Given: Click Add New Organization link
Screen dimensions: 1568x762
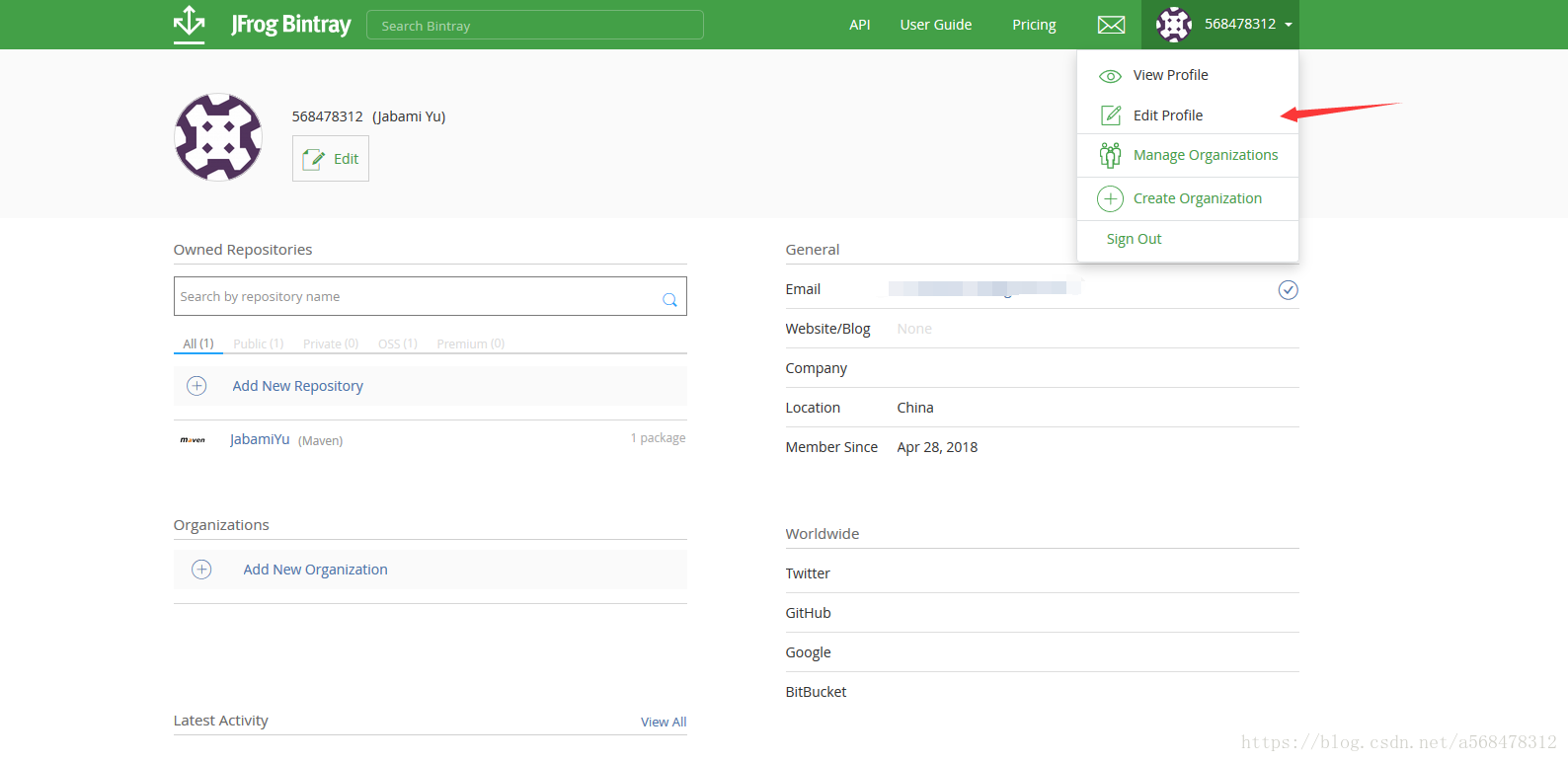Looking at the screenshot, I should point(315,570).
